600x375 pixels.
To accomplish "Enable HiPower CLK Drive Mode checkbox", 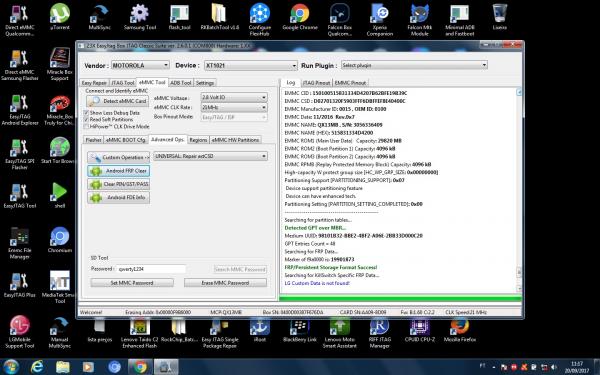I will click(x=86, y=126).
